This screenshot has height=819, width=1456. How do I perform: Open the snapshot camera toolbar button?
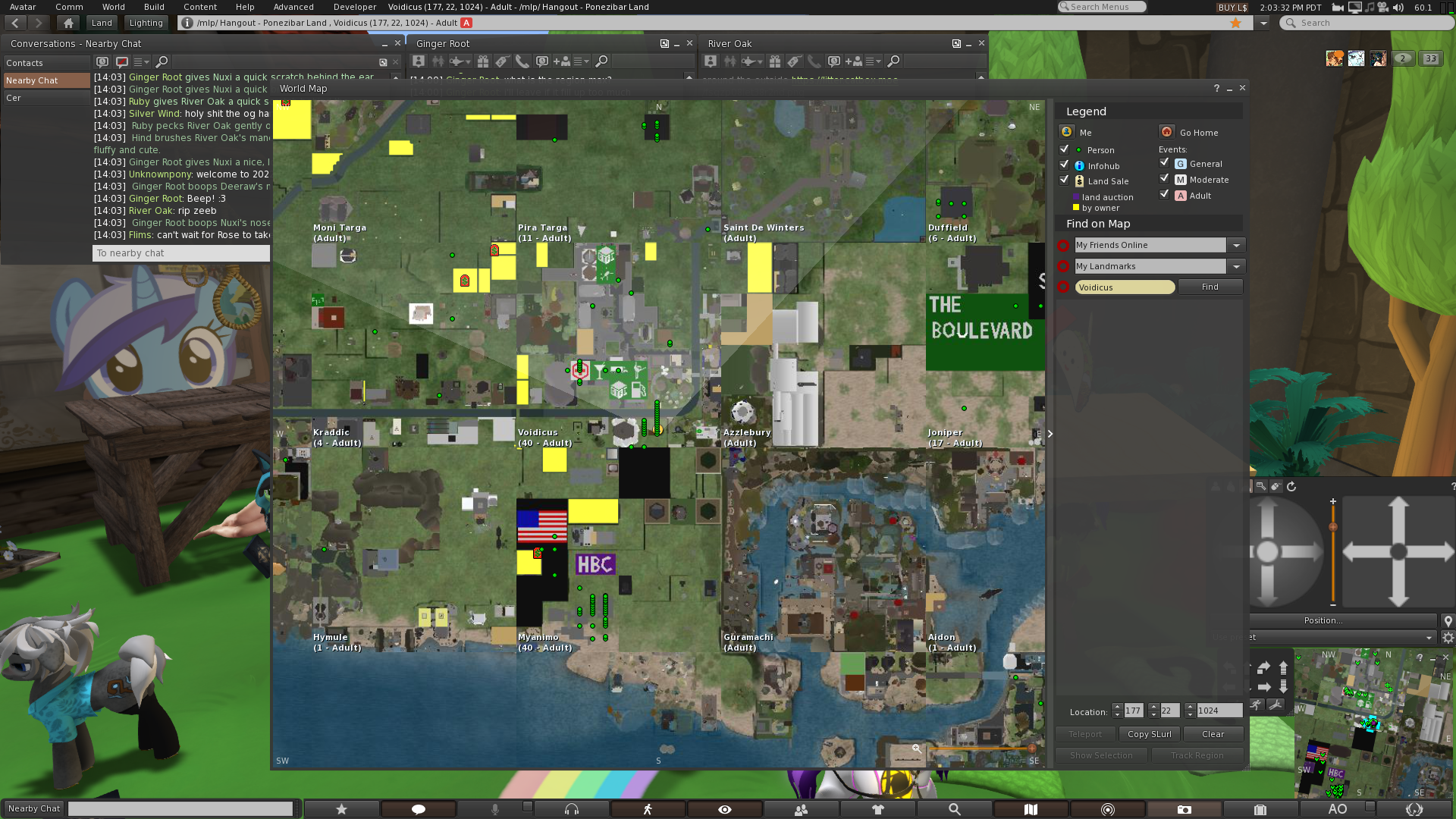click(1184, 809)
